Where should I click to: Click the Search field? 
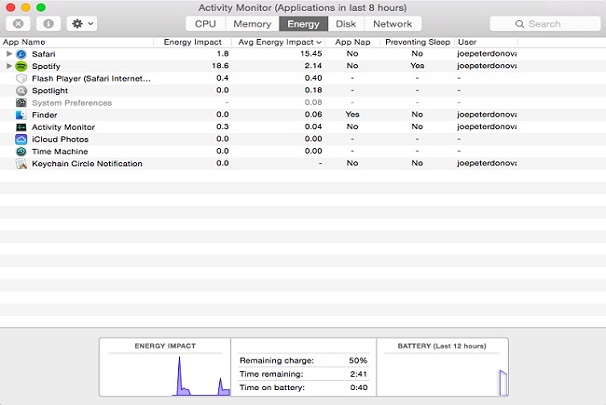click(545, 23)
